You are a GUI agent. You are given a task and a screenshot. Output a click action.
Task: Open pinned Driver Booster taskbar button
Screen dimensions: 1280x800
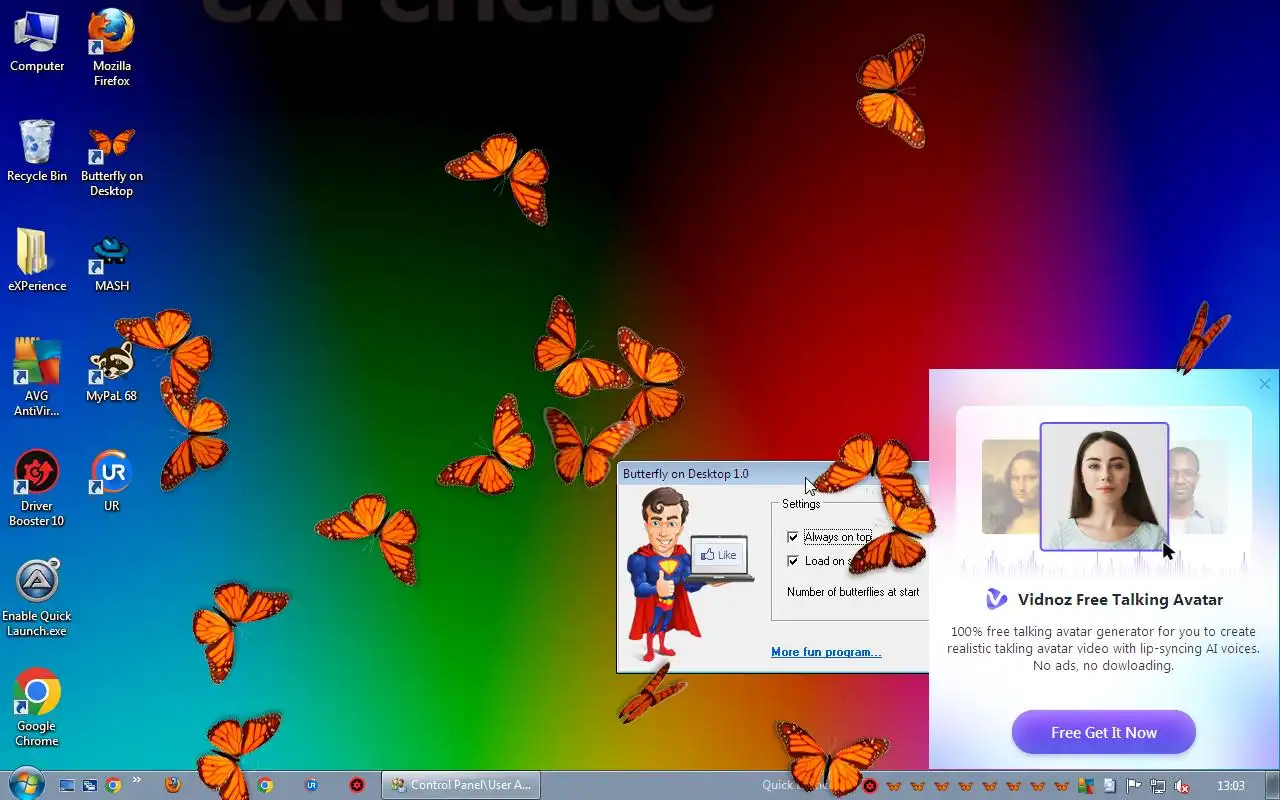point(357,785)
